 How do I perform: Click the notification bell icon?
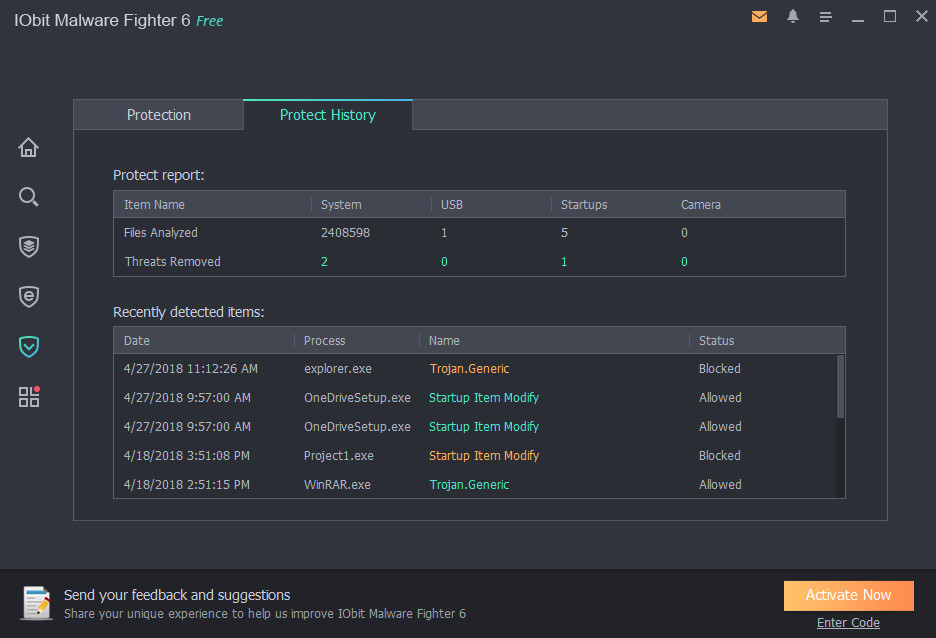(793, 17)
